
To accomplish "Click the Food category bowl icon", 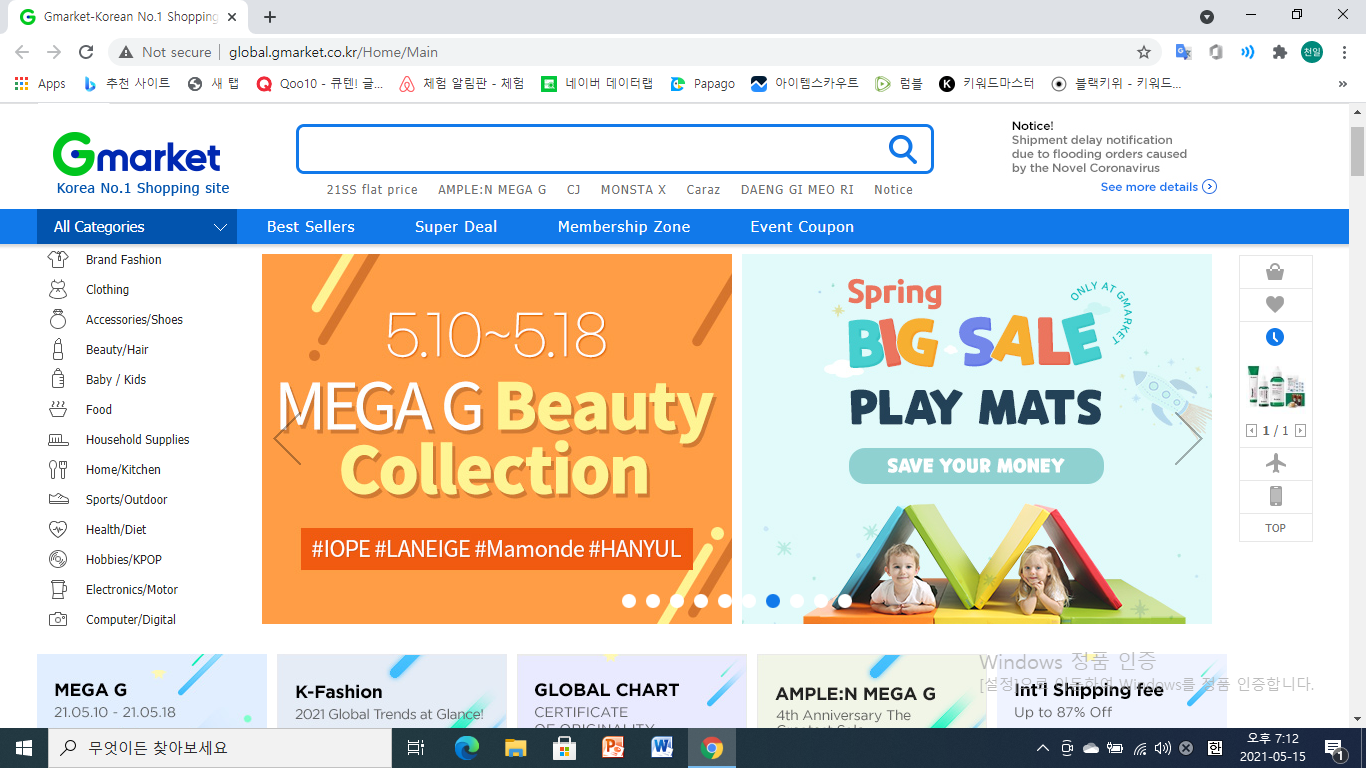I will [x=58, y=410].
